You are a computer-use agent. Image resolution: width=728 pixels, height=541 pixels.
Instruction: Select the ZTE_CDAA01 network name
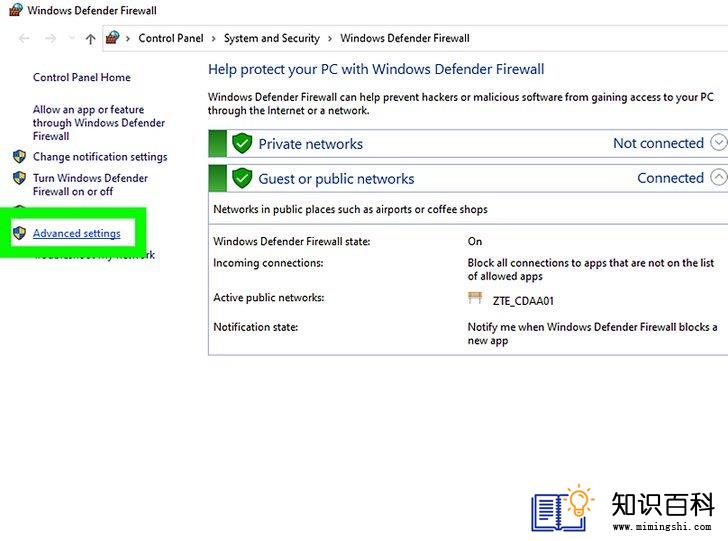[523, 301]
